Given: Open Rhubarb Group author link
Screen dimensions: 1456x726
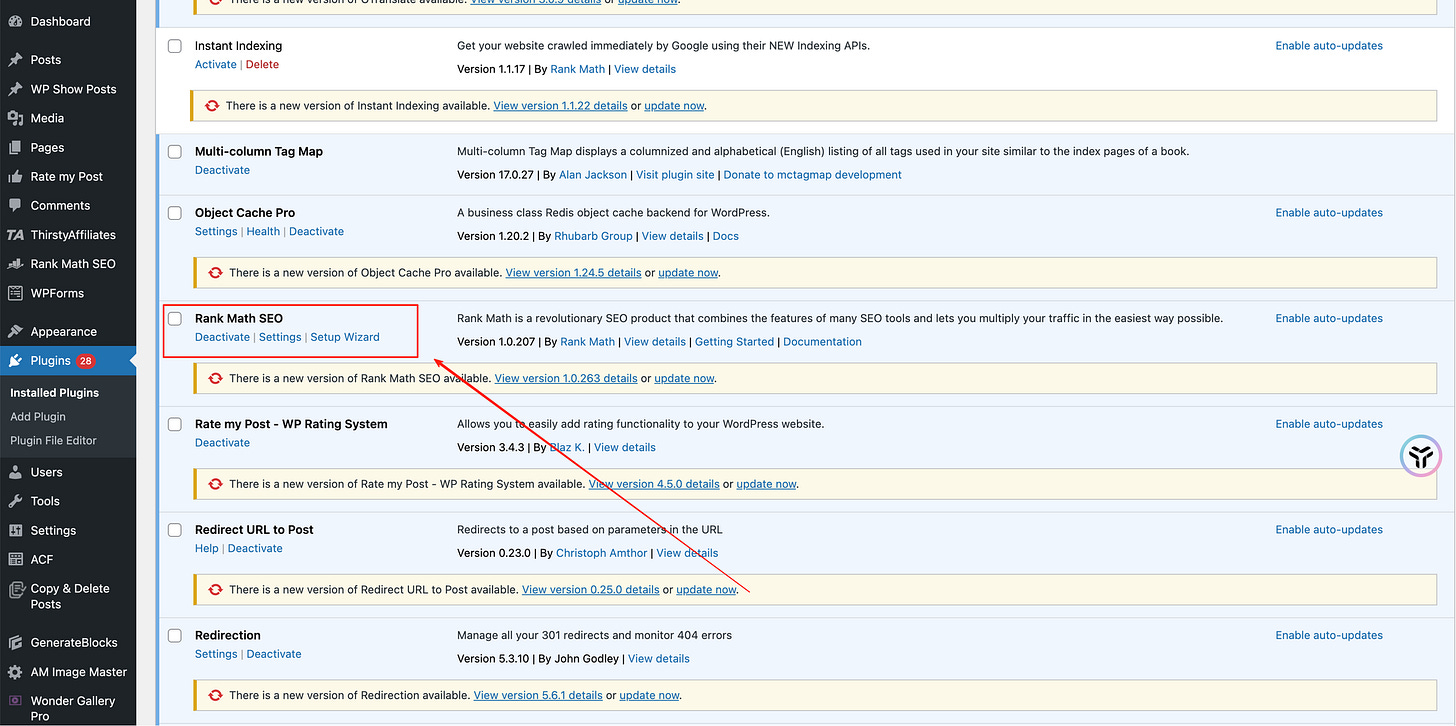Looking at the screenshot, I should [594, 236].
